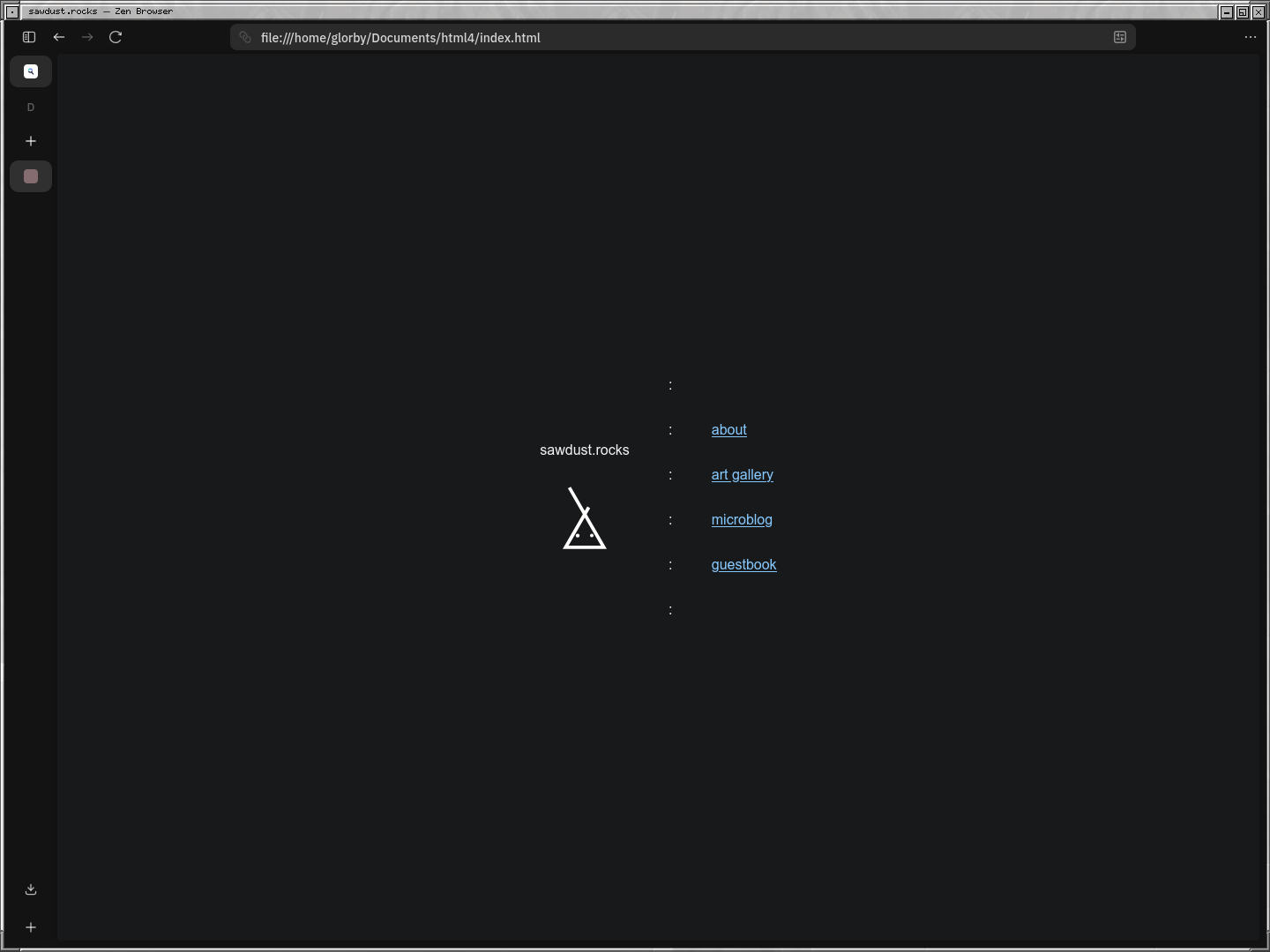The width and height of the screenshot is (1270, 952).
Task: Click the chain link icon in URL bar
Action: tap(246, 37)
